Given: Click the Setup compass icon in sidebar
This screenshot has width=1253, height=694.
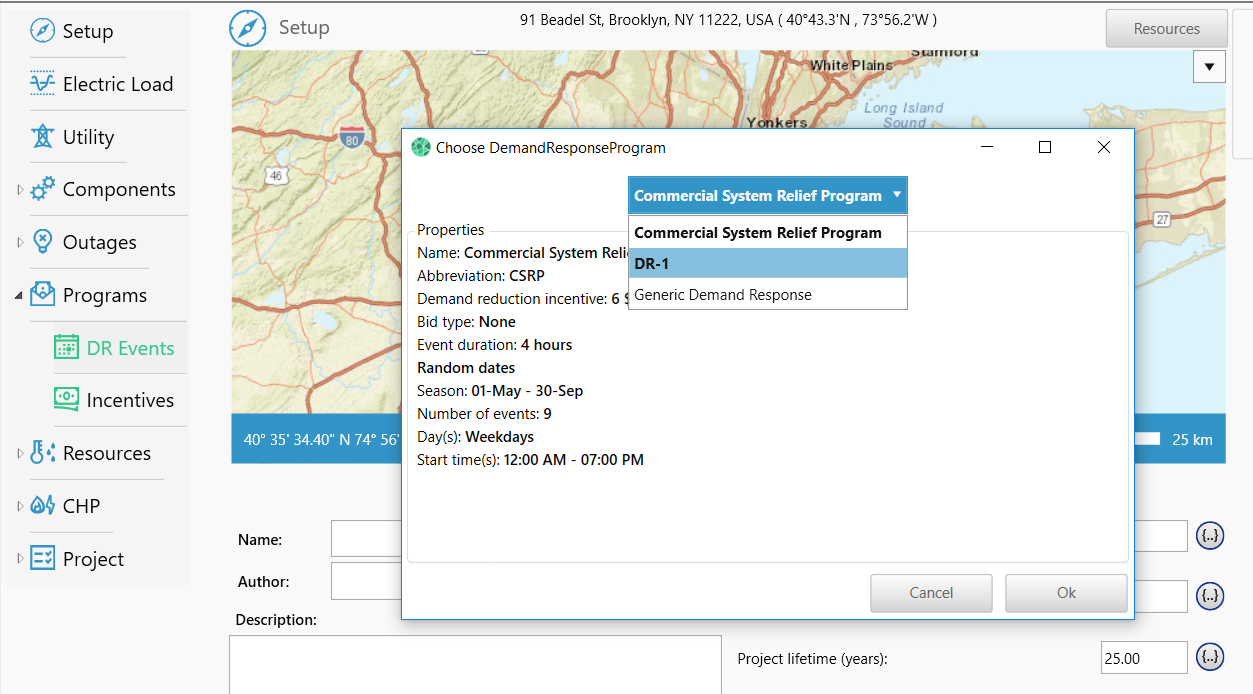Looking at the screenshot, I should pos(42,31).
